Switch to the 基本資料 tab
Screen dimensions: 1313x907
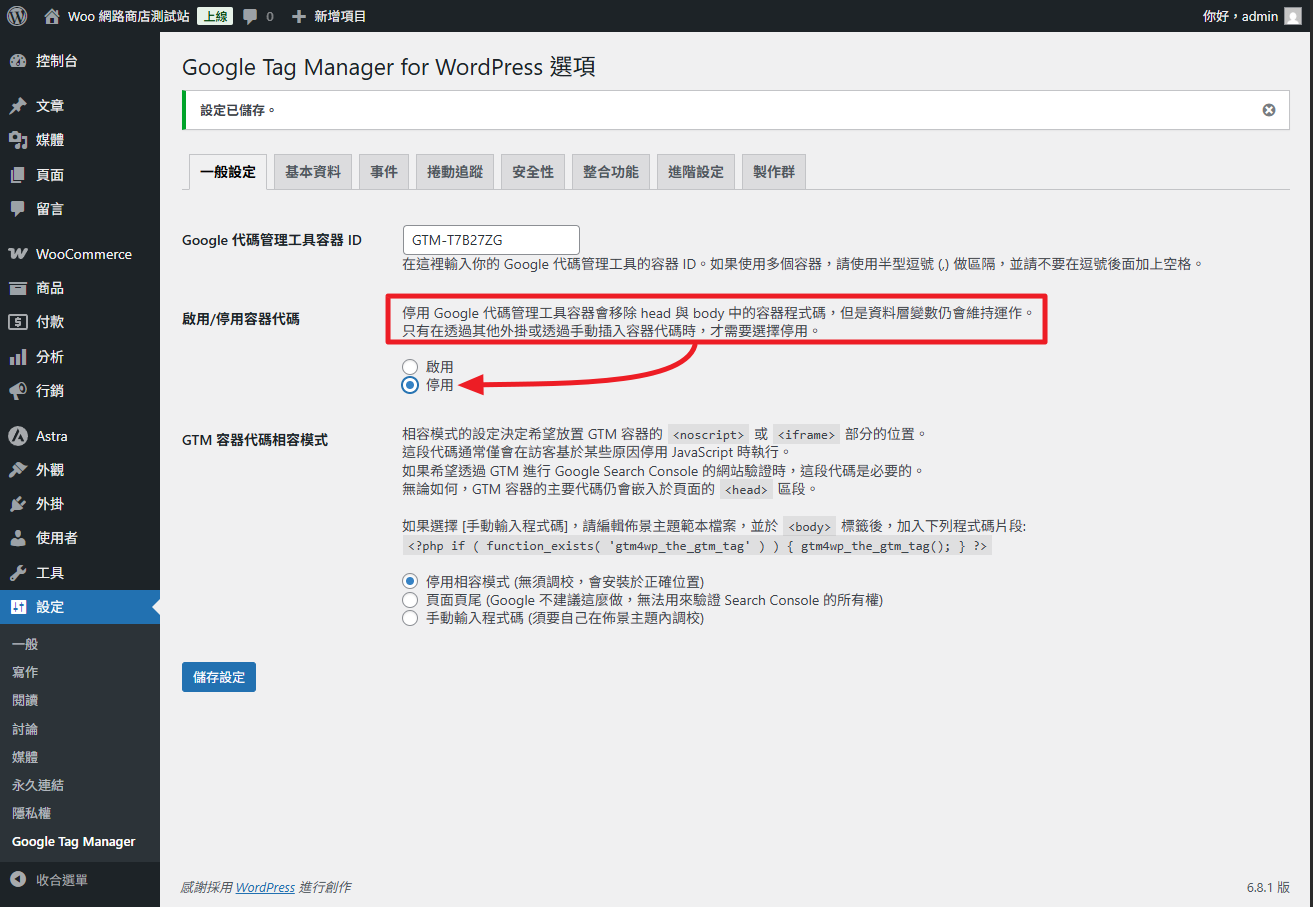pyautogui.click(x=313, y=172)
